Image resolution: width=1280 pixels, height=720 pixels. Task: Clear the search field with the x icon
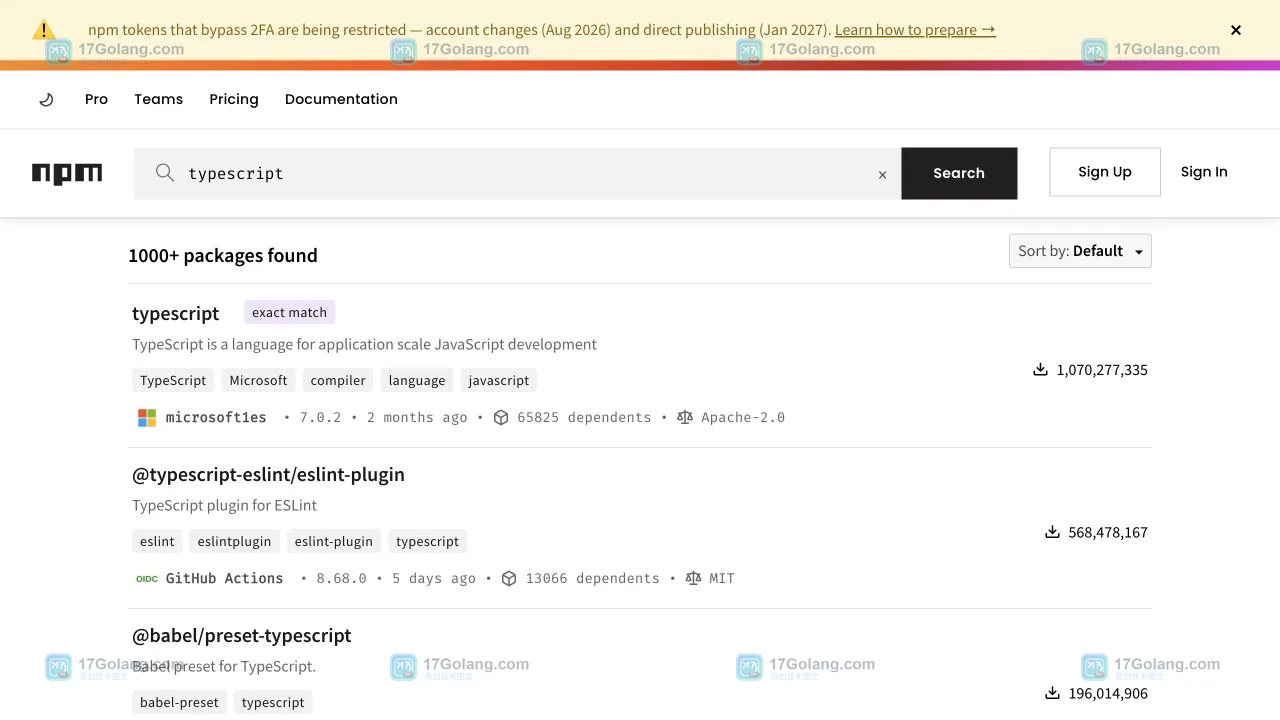coord(882,175)
